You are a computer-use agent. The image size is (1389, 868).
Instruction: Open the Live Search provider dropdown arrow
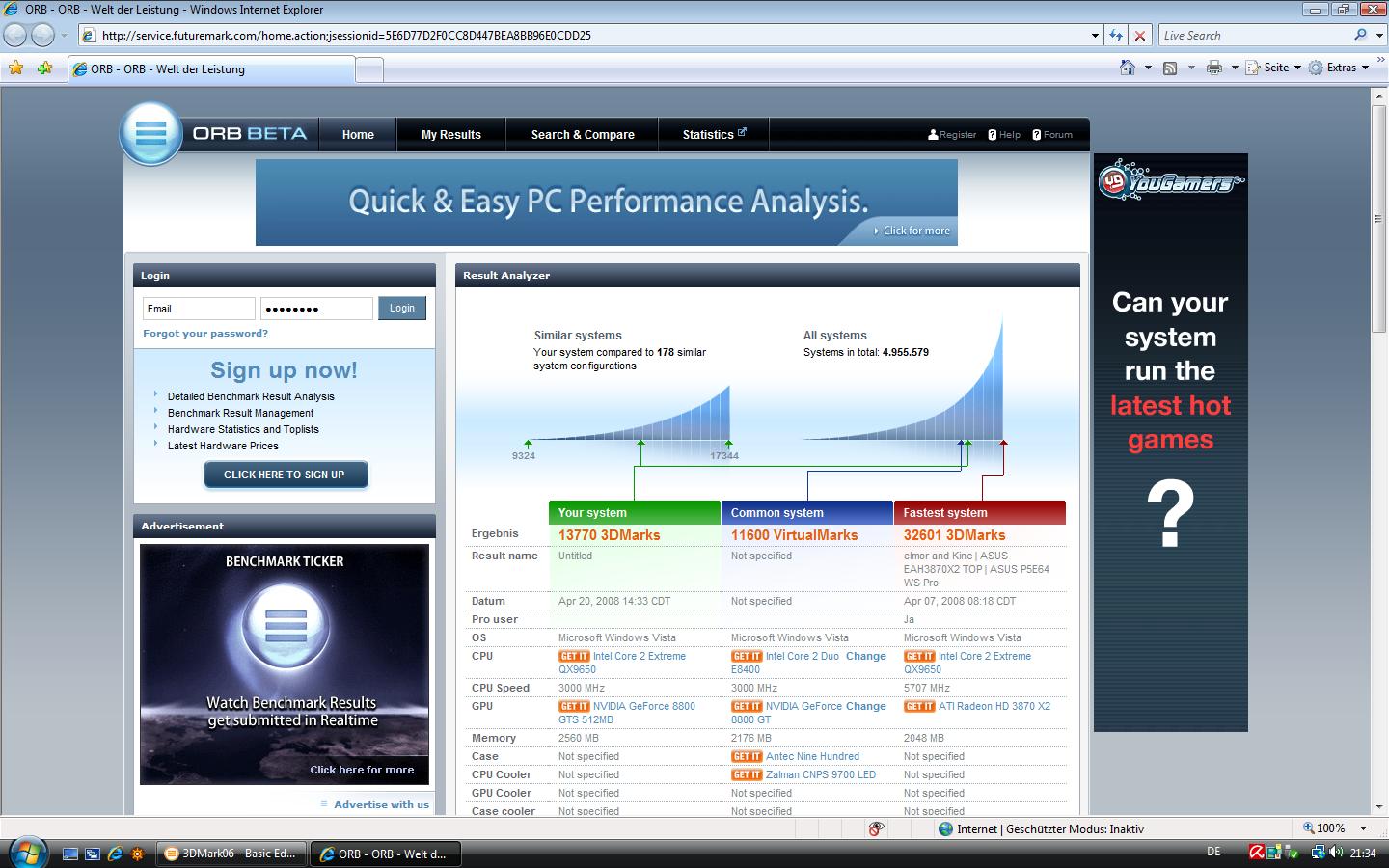pos(1377,35)
